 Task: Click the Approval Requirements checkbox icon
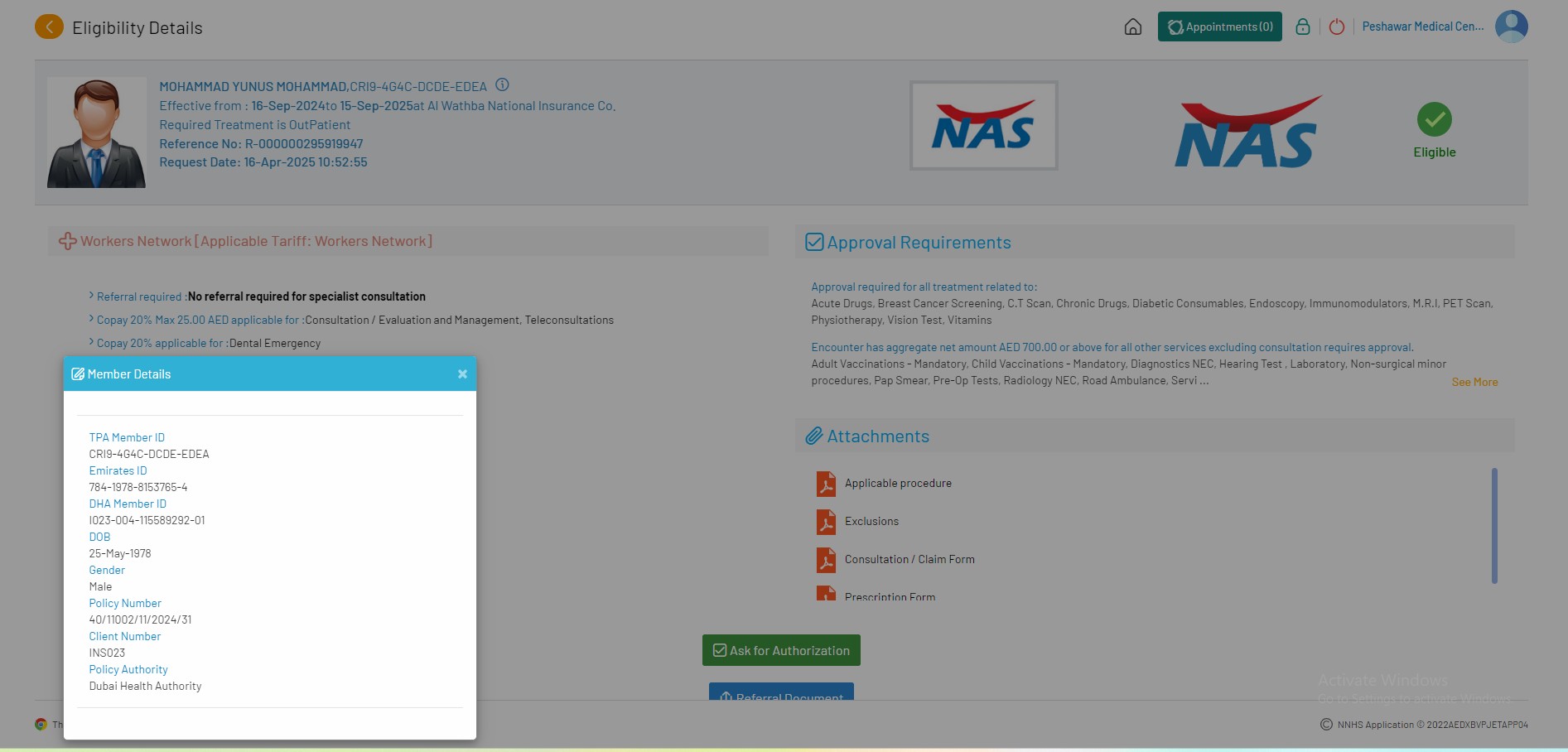[814, 242]
